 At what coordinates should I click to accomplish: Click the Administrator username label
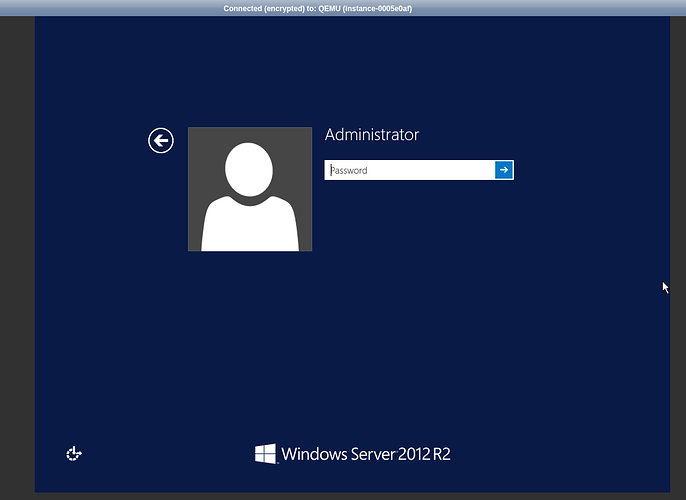[x=372, y=135]
